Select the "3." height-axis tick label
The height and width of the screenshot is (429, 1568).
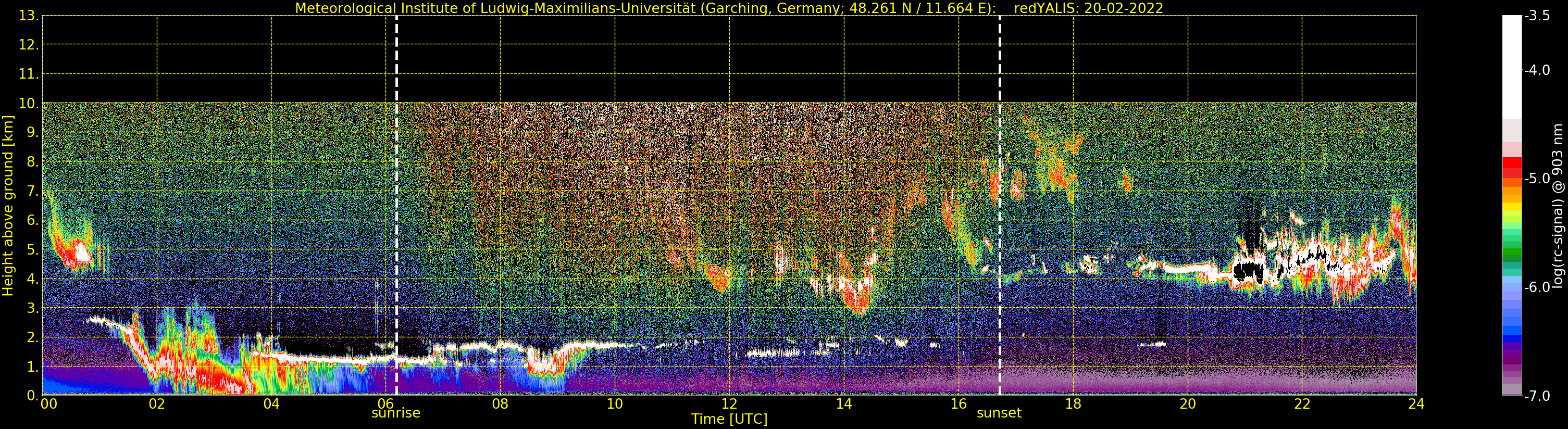[x=33, y=309]
